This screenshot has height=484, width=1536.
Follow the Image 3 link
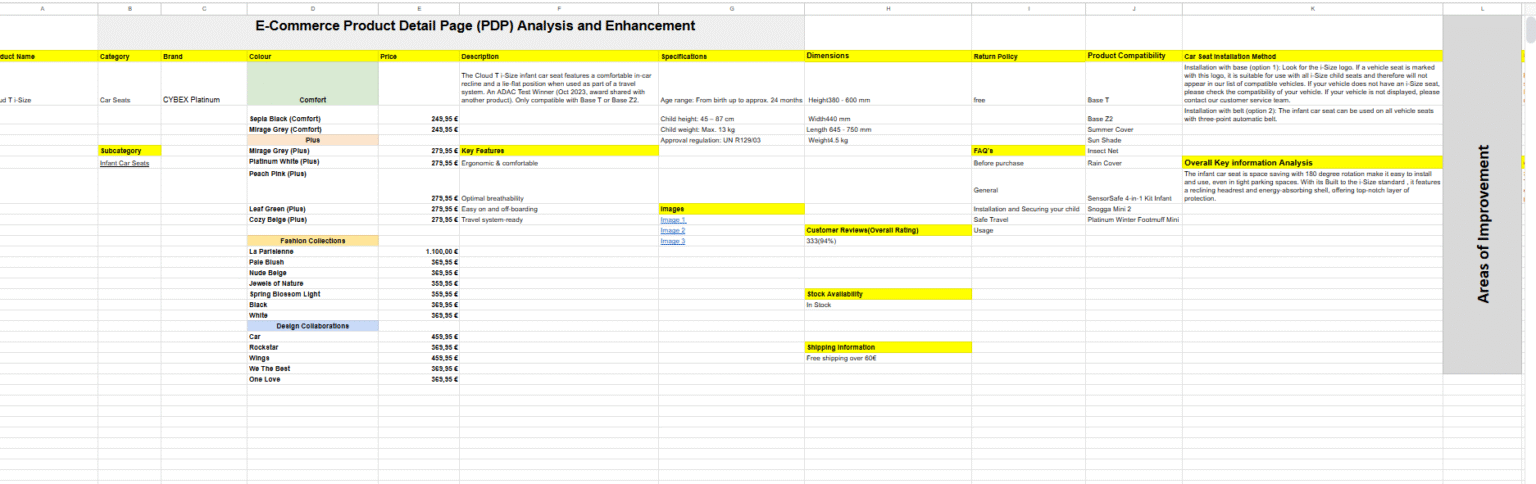673,241
